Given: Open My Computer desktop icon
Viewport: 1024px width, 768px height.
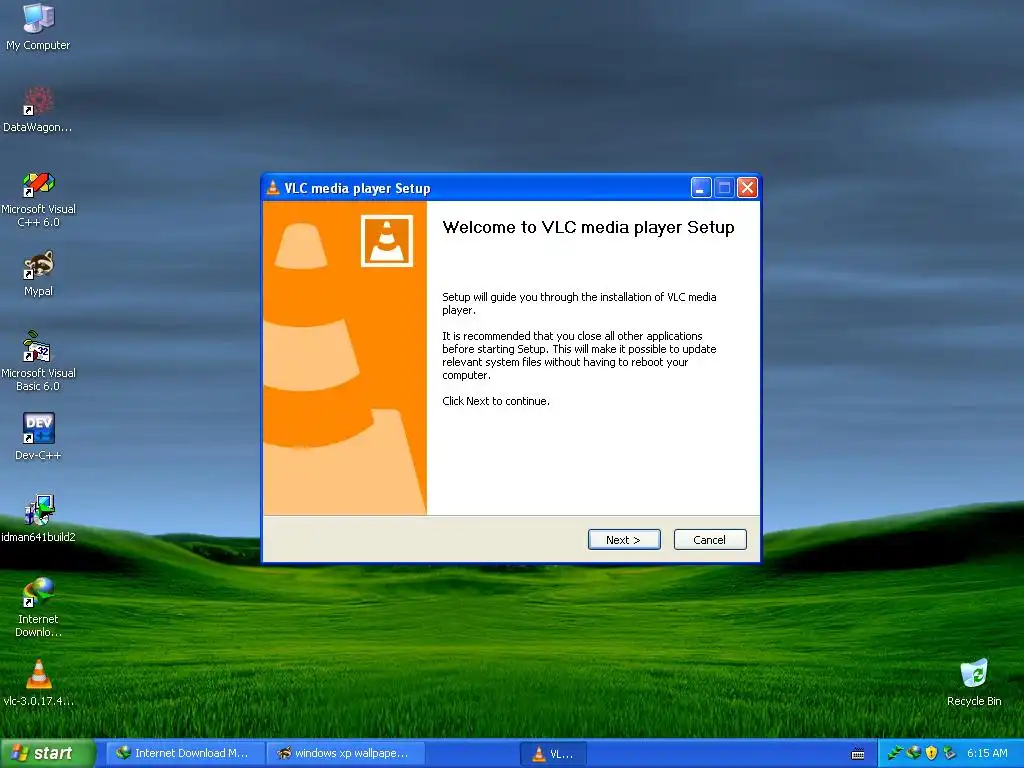Looking at the screenshot, I should pyautogui.click(x=38, y=27).
